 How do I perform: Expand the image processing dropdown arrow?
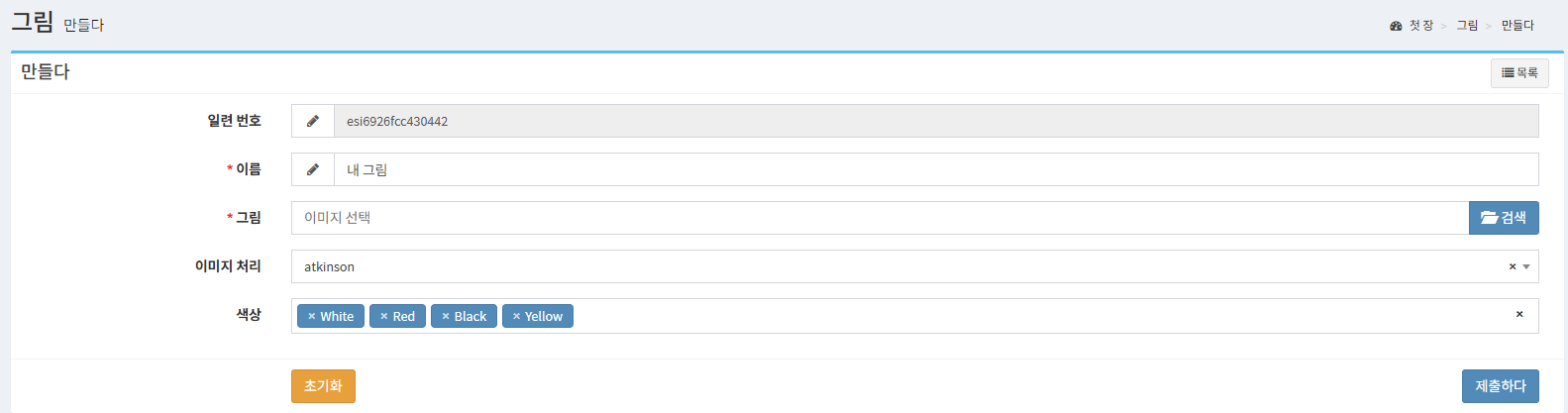coord(1526,266)
